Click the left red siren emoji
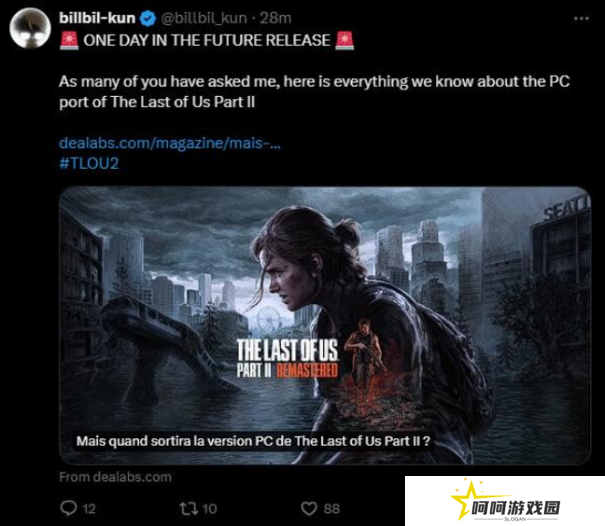 69,40
